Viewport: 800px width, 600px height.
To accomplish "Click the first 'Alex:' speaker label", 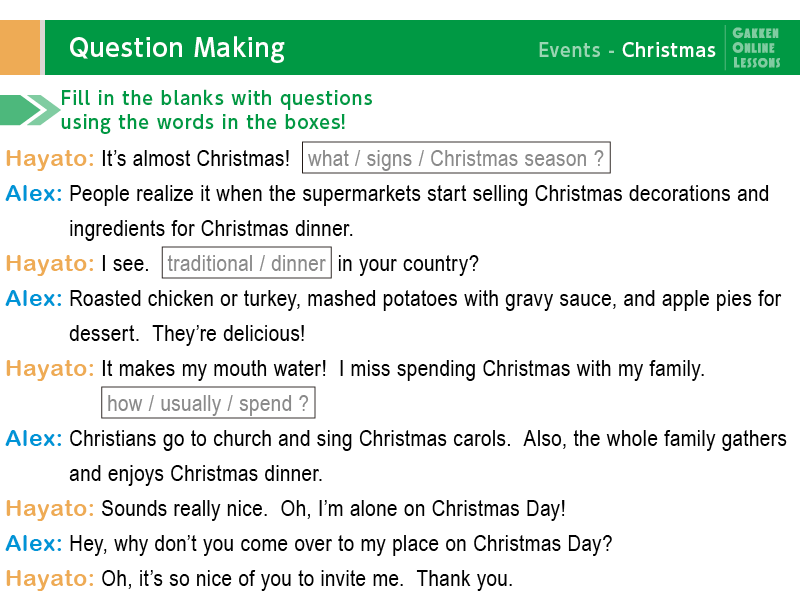I will point(34,194).
